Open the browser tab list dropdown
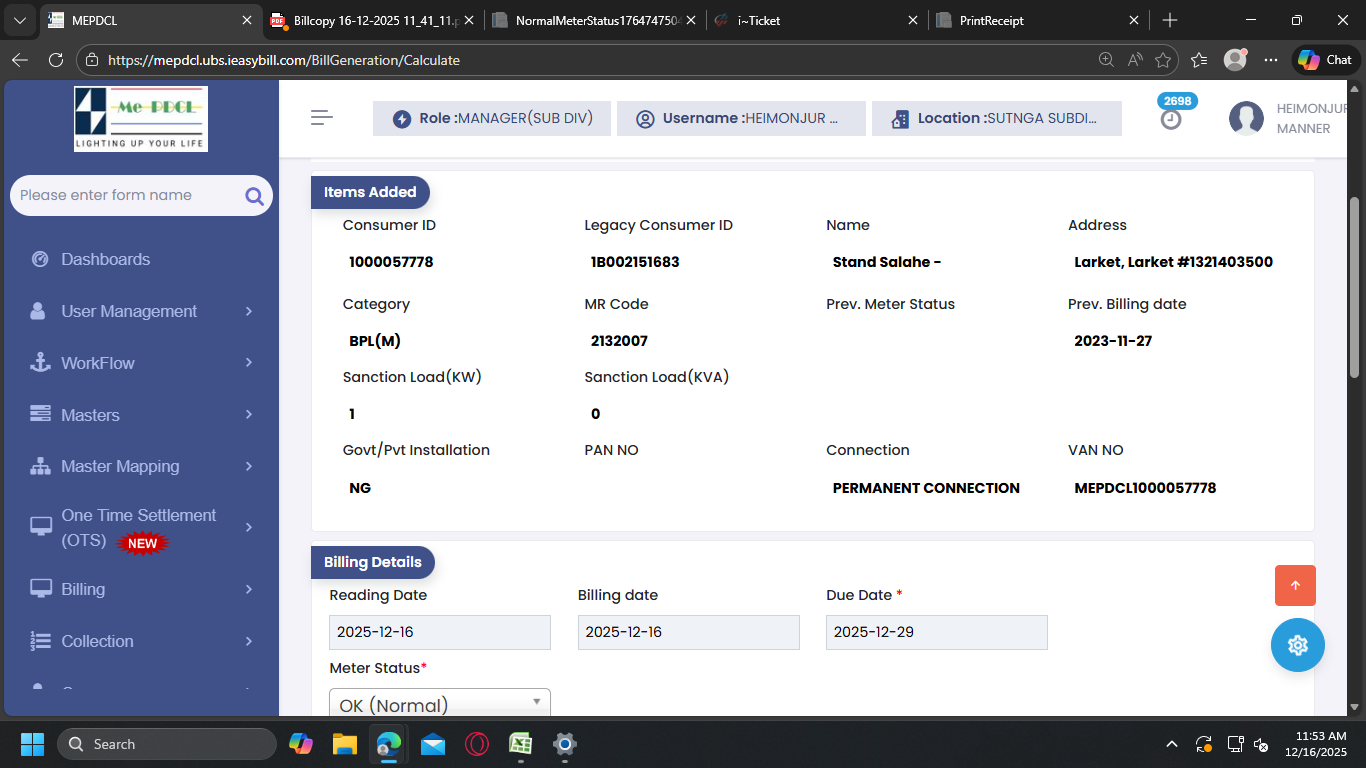 tap(21, 20)
